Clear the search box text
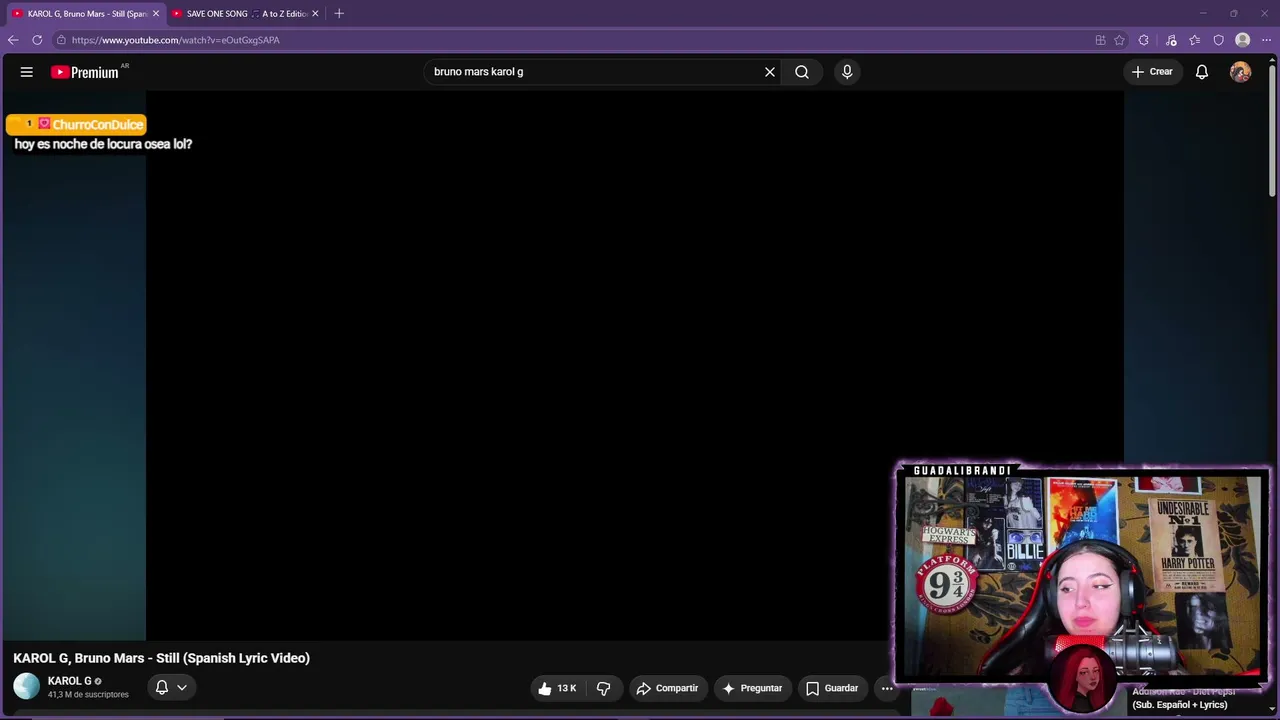Screen dimensions: 1280x720 [x=770, y=72]
